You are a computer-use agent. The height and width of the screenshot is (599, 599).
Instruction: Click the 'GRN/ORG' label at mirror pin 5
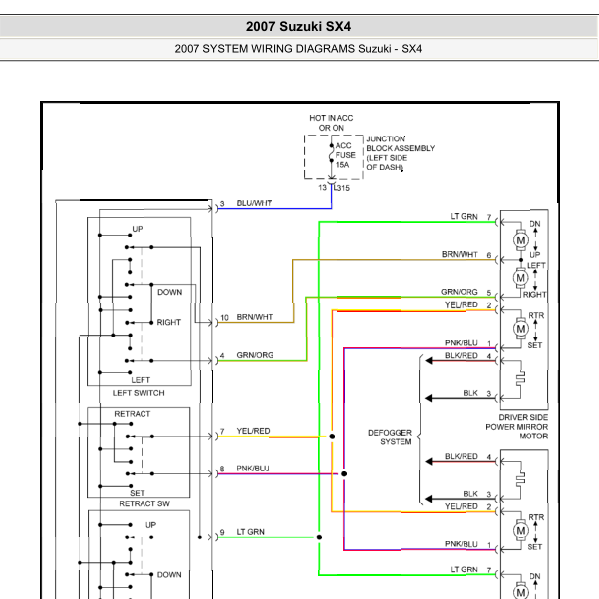click(459, 292)
